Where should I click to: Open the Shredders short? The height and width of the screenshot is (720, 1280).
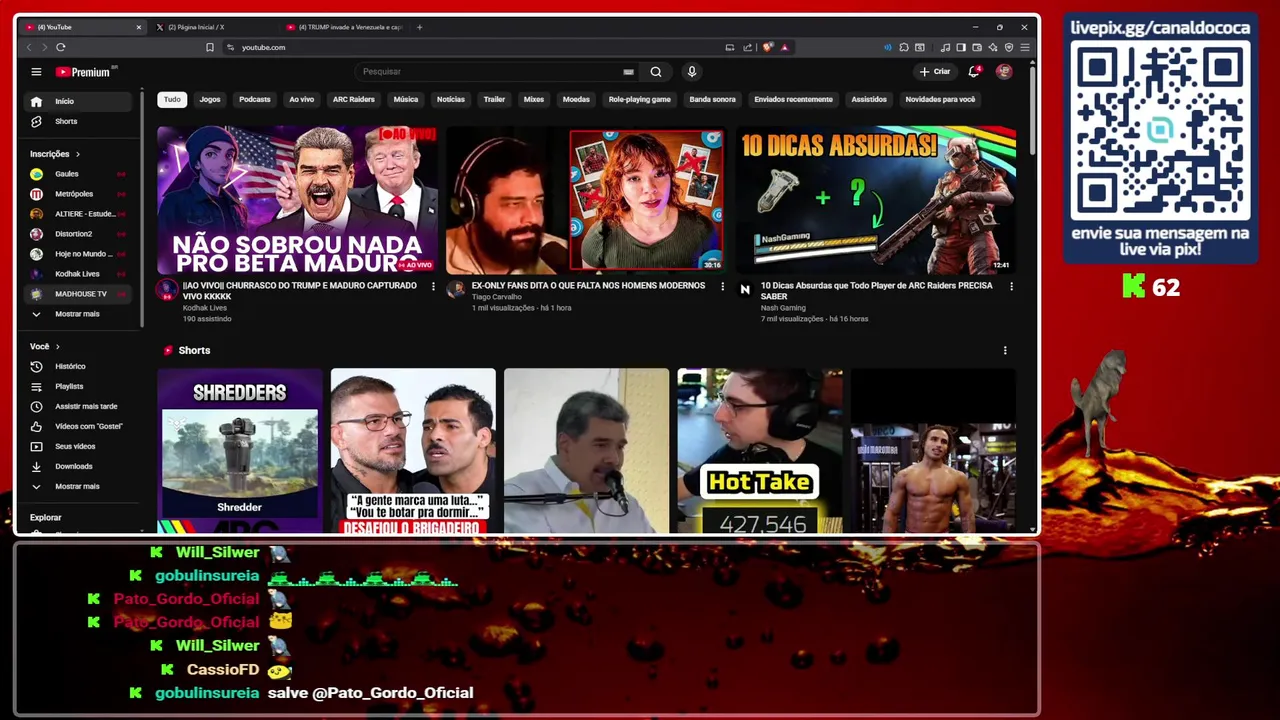pos(240,451)
